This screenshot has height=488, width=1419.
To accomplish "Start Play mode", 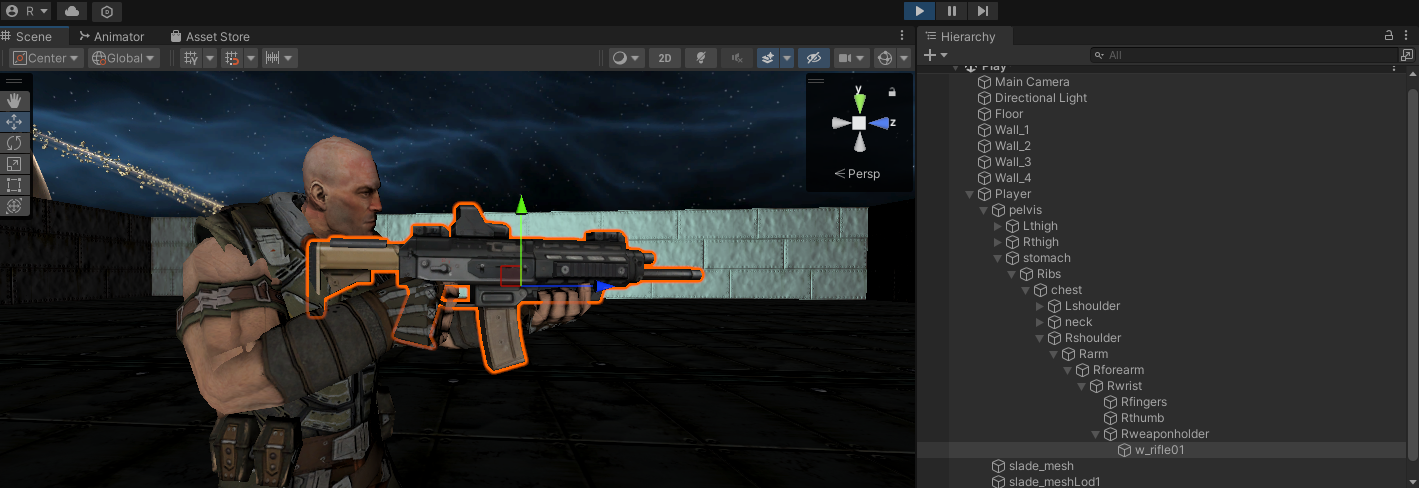I will [x=919, y=11].
